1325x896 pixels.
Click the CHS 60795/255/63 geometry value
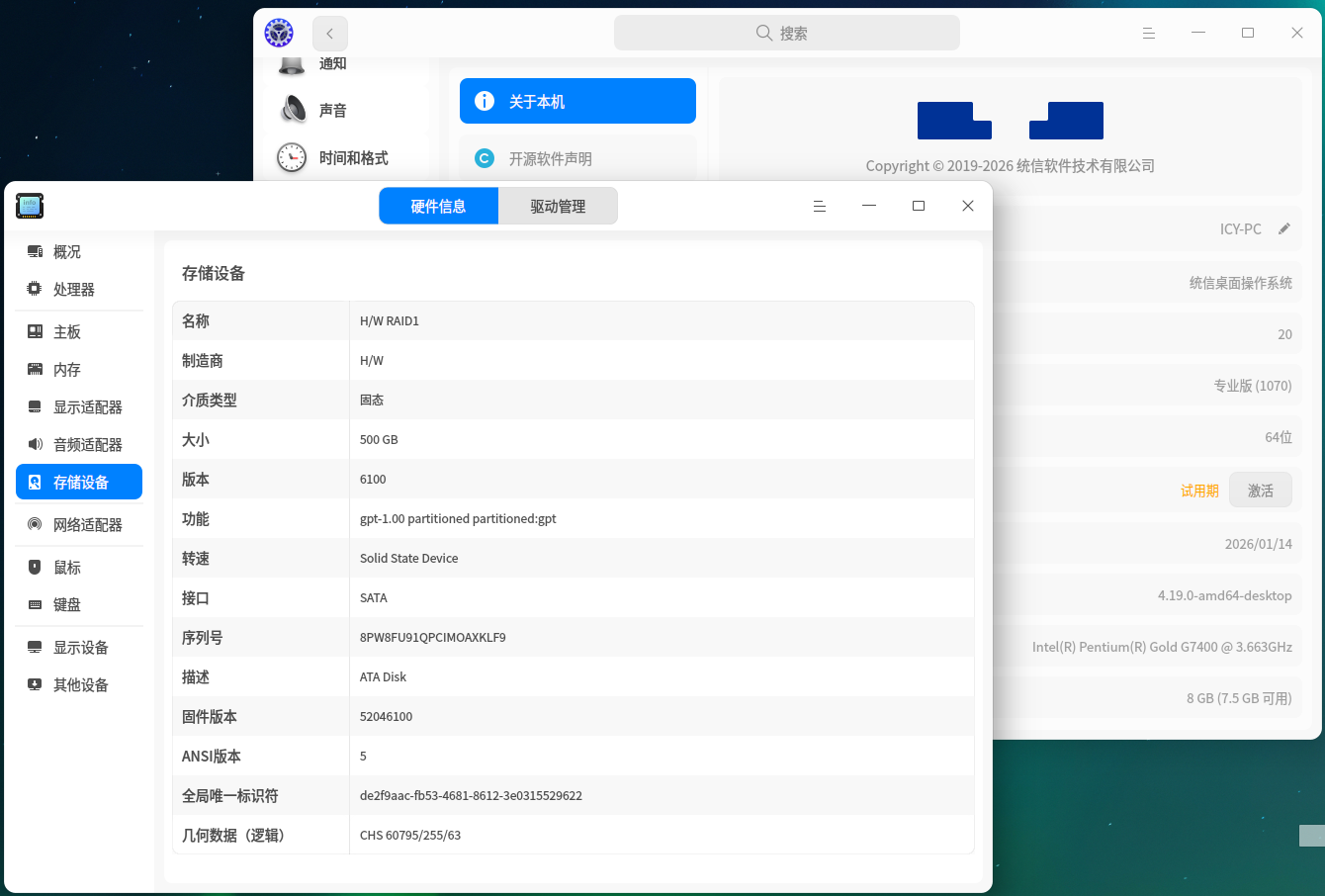(410, 836)
